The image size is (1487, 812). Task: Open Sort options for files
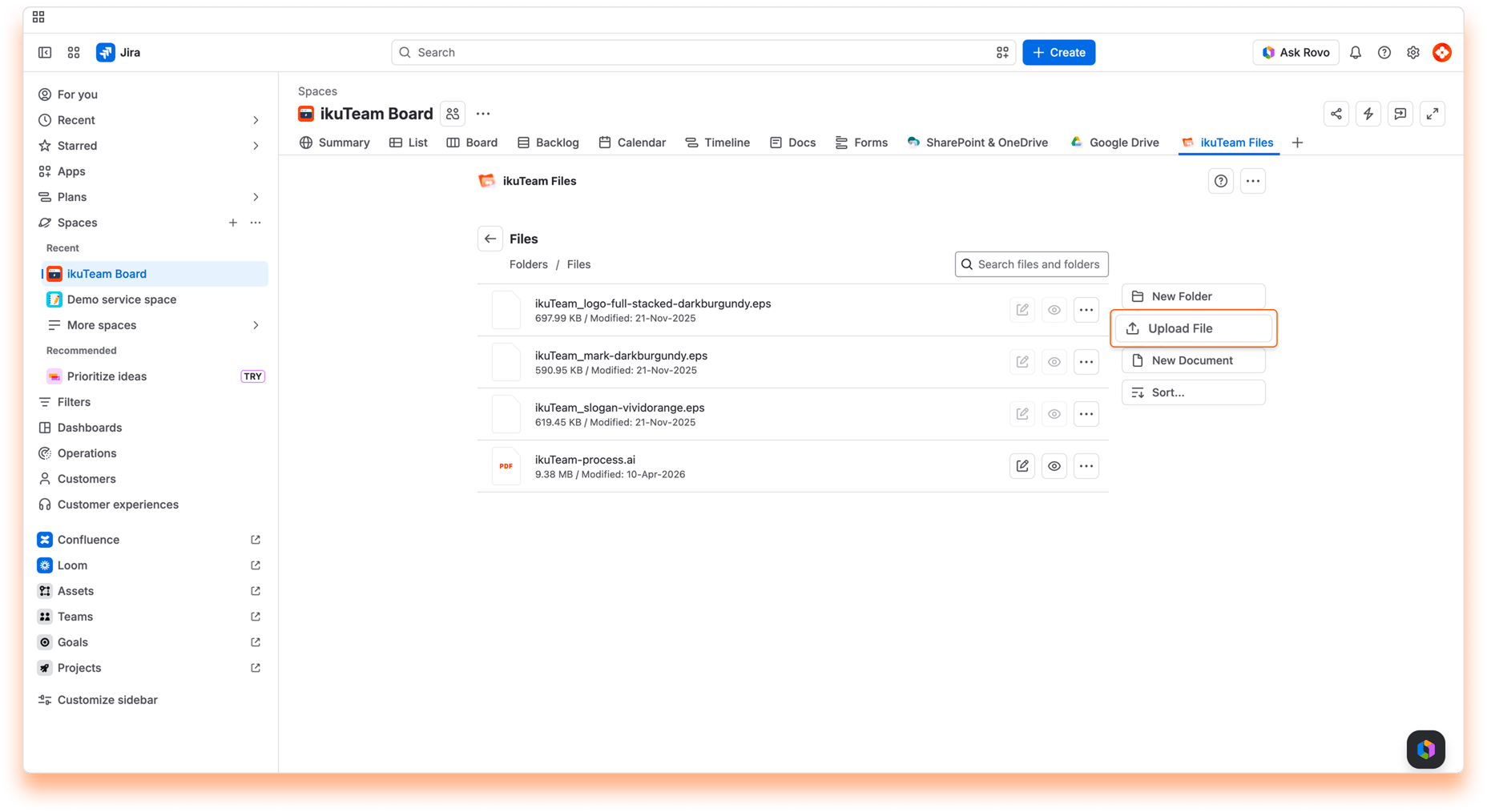(x=1194, y=392)
